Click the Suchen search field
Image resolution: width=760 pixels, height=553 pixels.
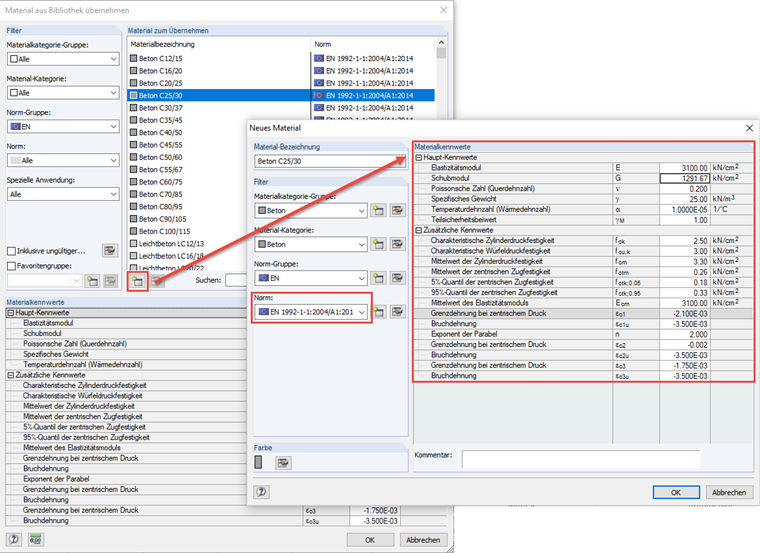pyautogui.click(x=237, y=280)
